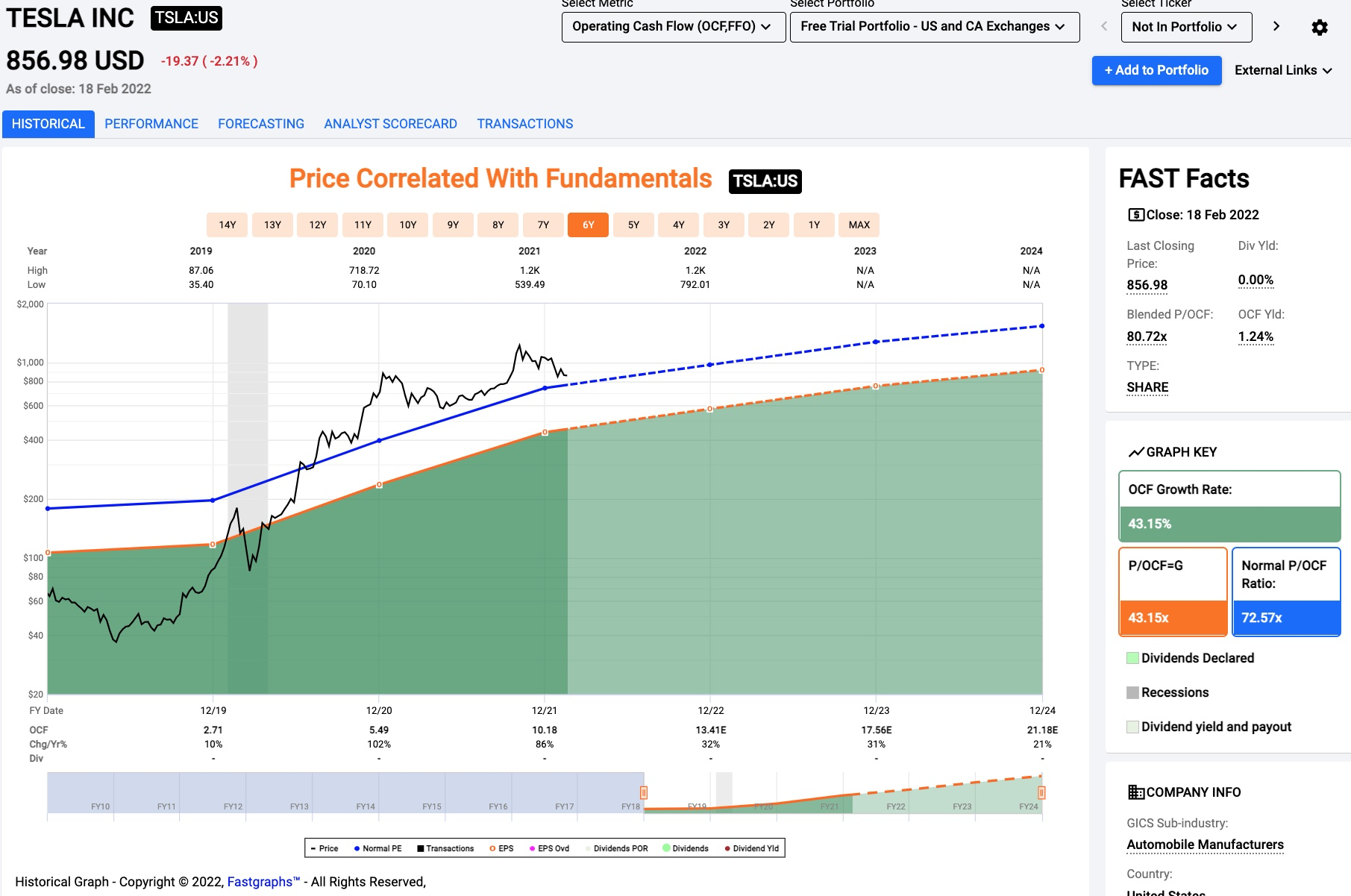Toggle EPS series in chart legend
The height and width of the screenshot is (896, 1351).
tap(502, 848)
